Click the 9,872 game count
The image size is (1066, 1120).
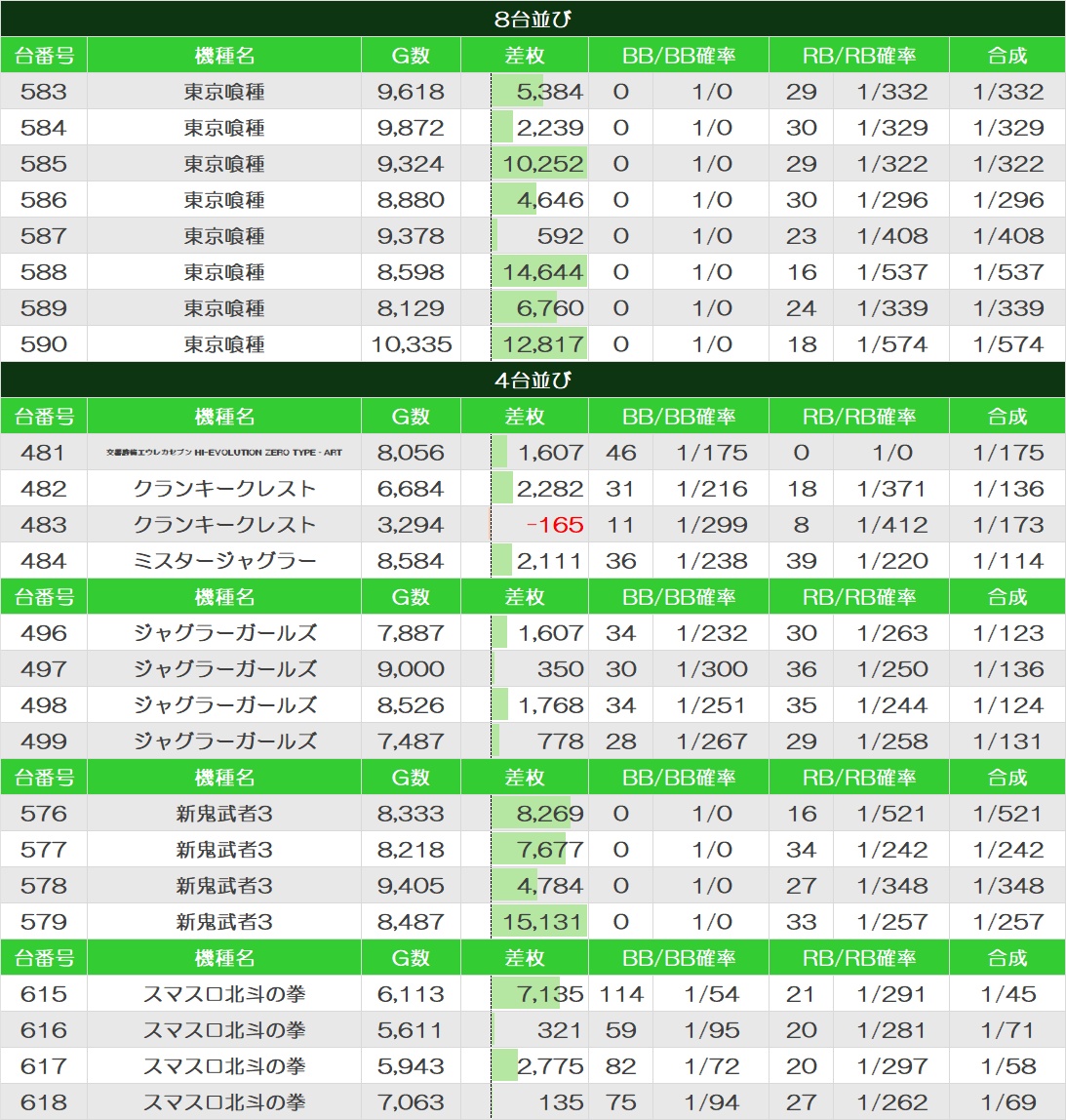(x=412, y=128)
